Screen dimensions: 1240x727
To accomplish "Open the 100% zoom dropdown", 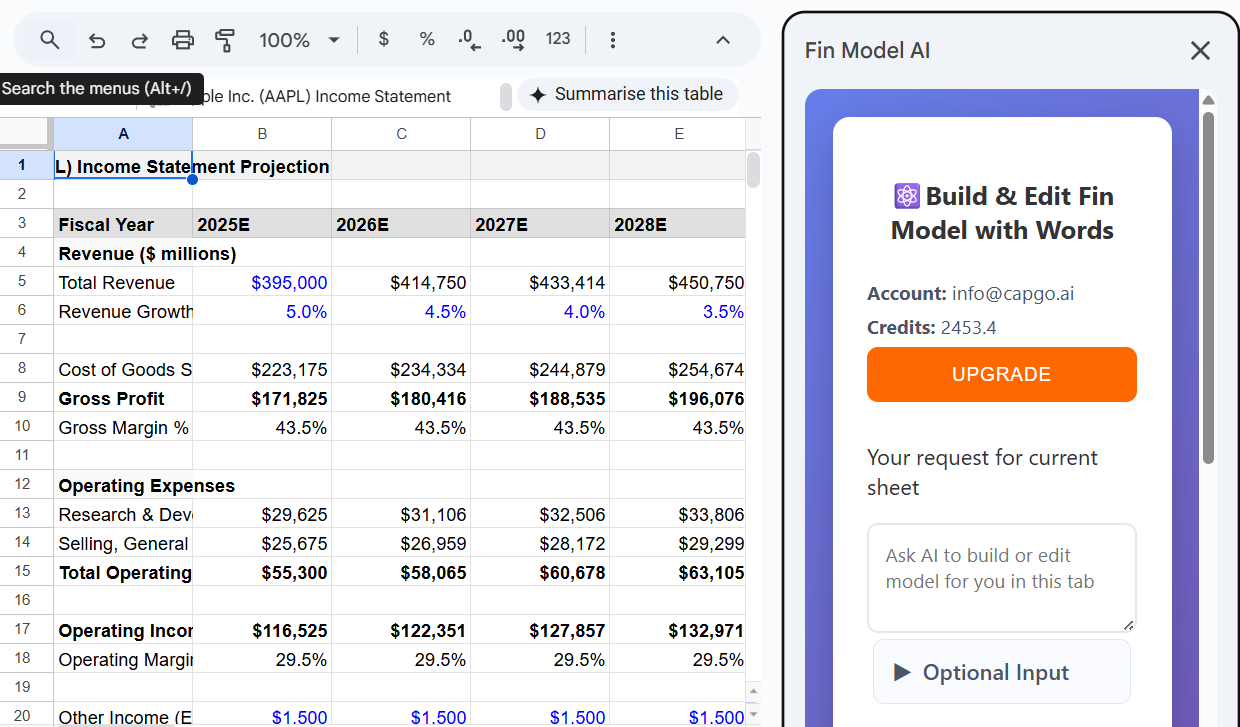I will pos(299,40).
